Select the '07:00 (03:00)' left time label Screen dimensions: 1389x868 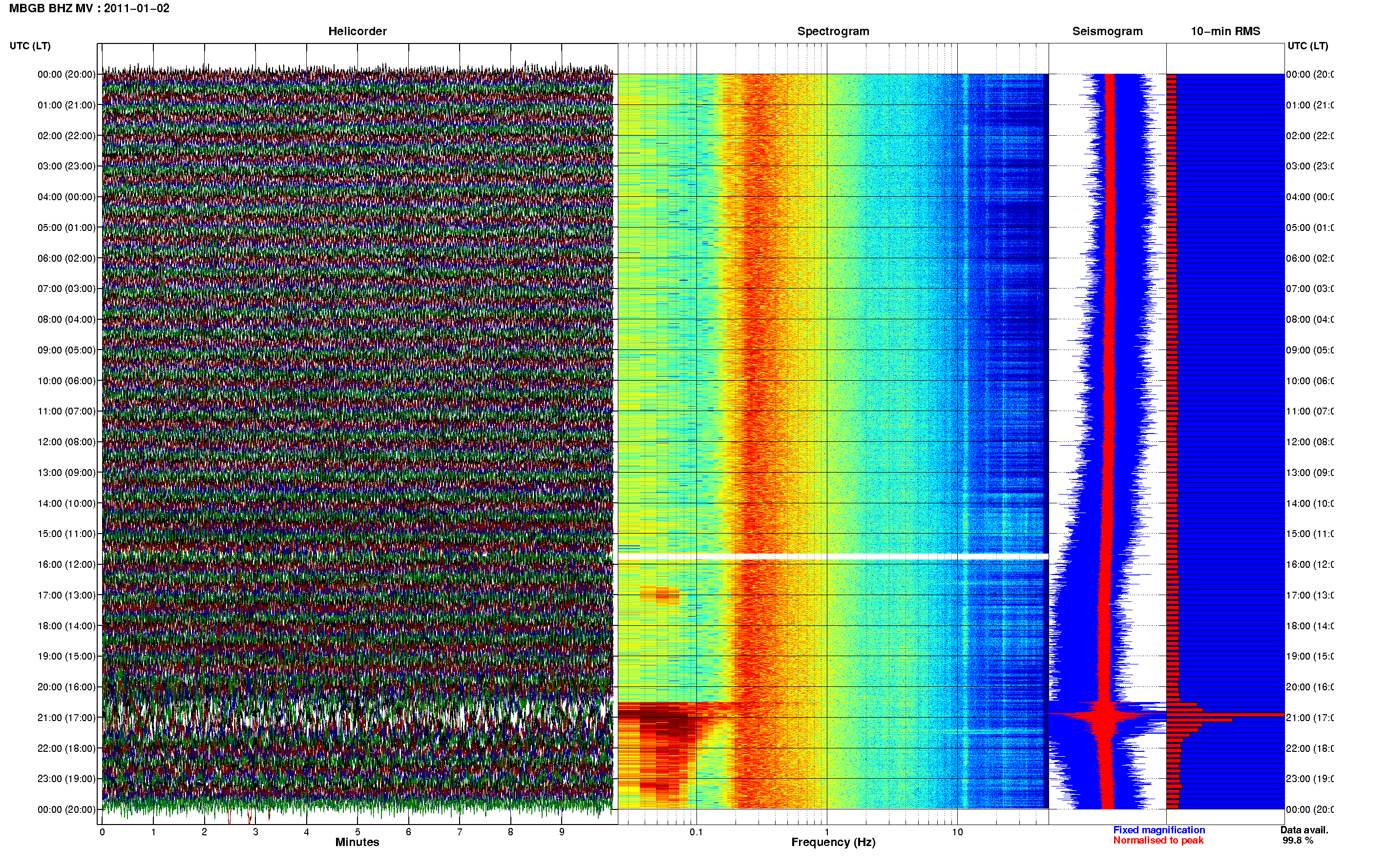pos(66,288)
